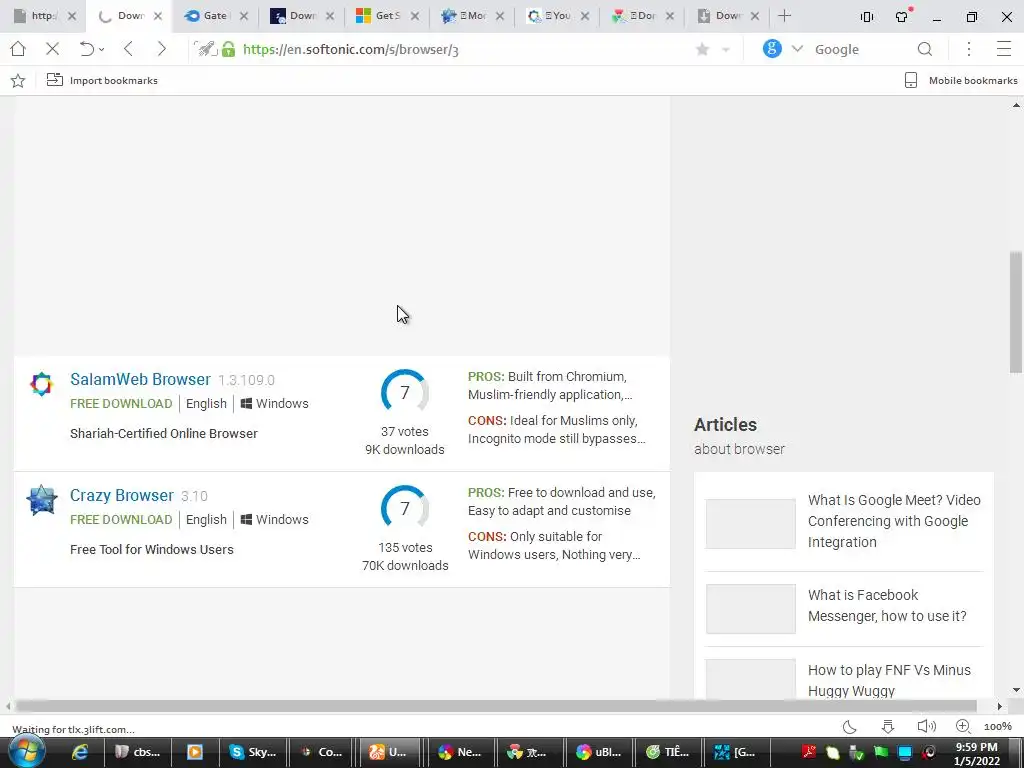Open search engine selector chevron
This screenshot has height=768, width=1024.
[x=797, y=49]
